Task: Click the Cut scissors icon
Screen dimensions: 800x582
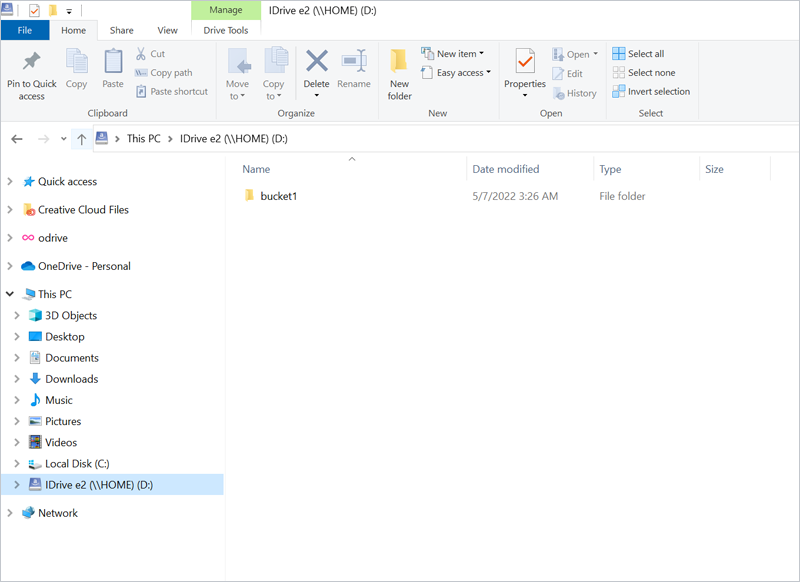Action: (x=141, y=54)
